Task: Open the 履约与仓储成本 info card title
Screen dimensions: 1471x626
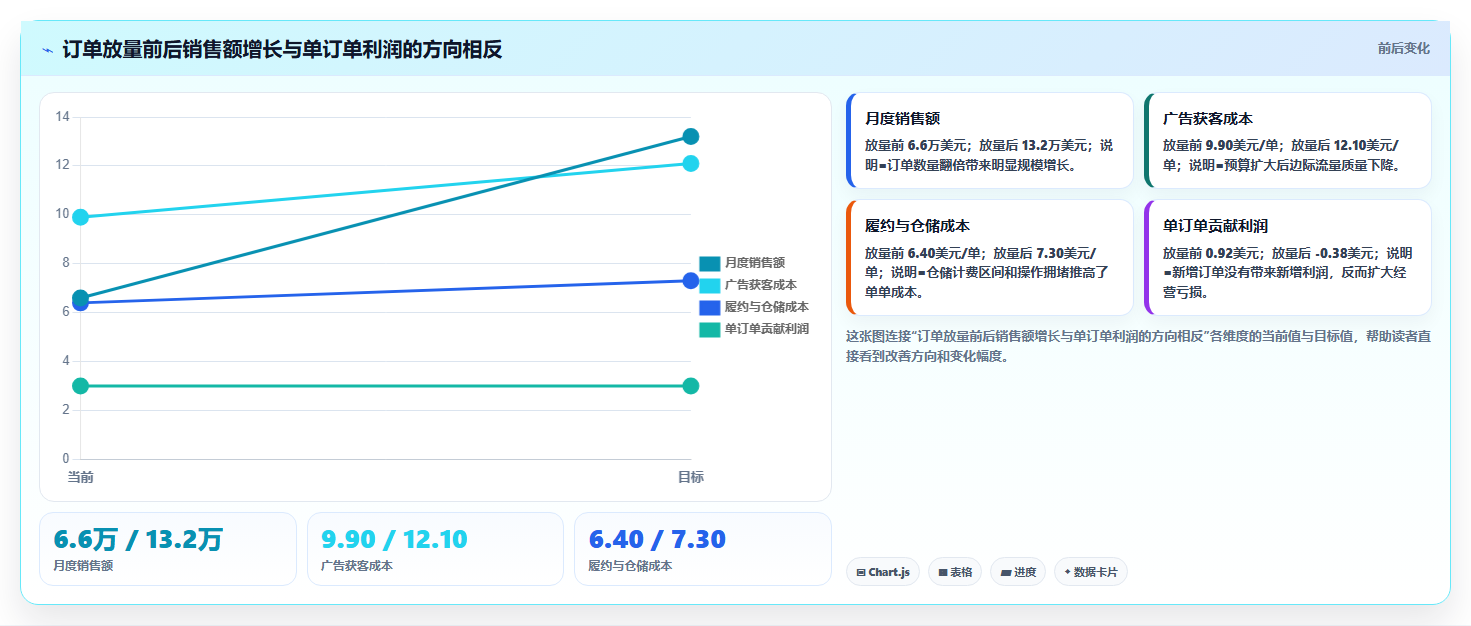Action: (917, 226)
